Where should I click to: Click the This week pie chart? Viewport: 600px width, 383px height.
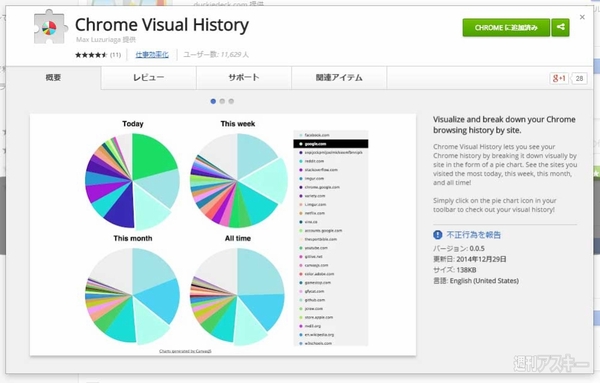238,180
